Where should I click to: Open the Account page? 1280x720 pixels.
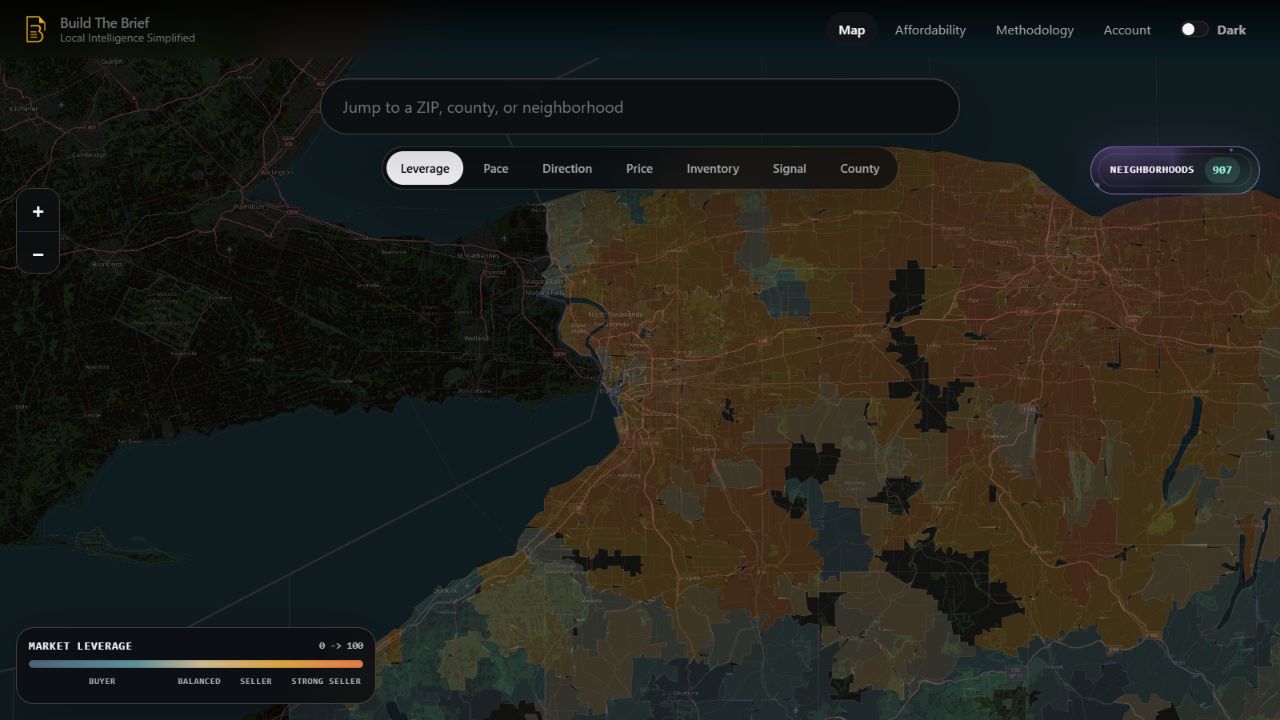click(1127, 30)
